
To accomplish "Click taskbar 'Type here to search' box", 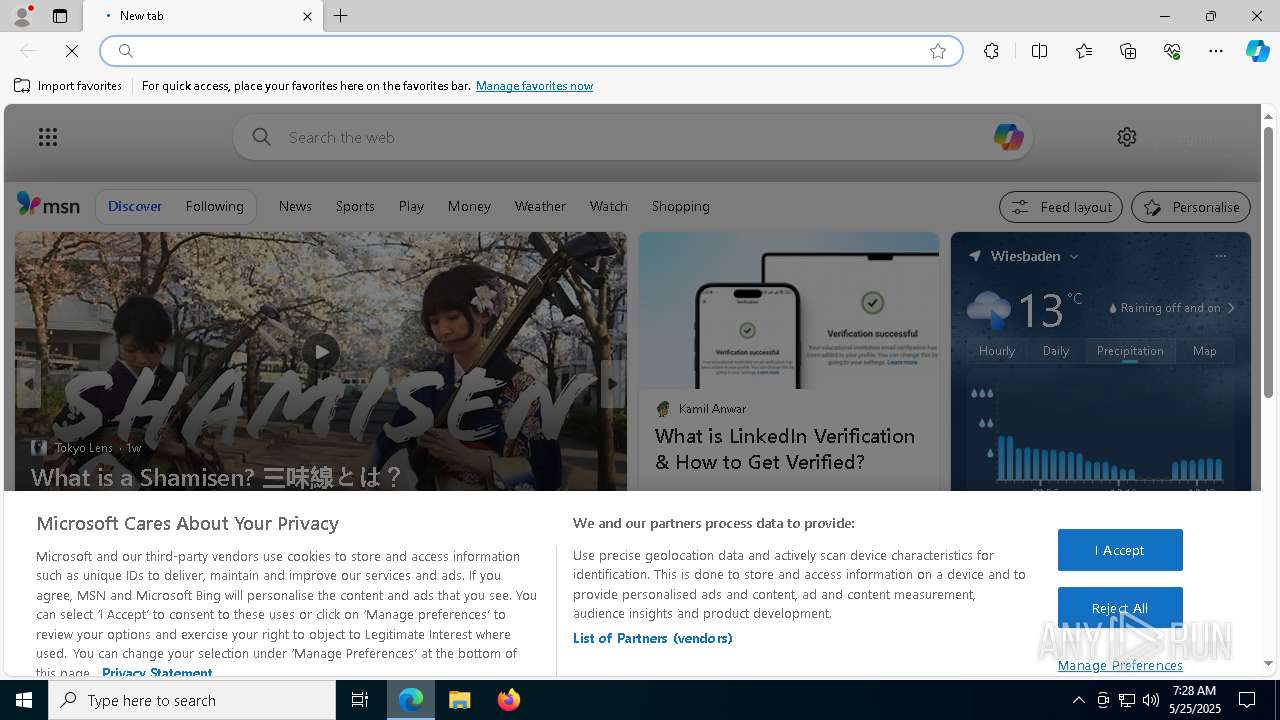I will [192, 700].
